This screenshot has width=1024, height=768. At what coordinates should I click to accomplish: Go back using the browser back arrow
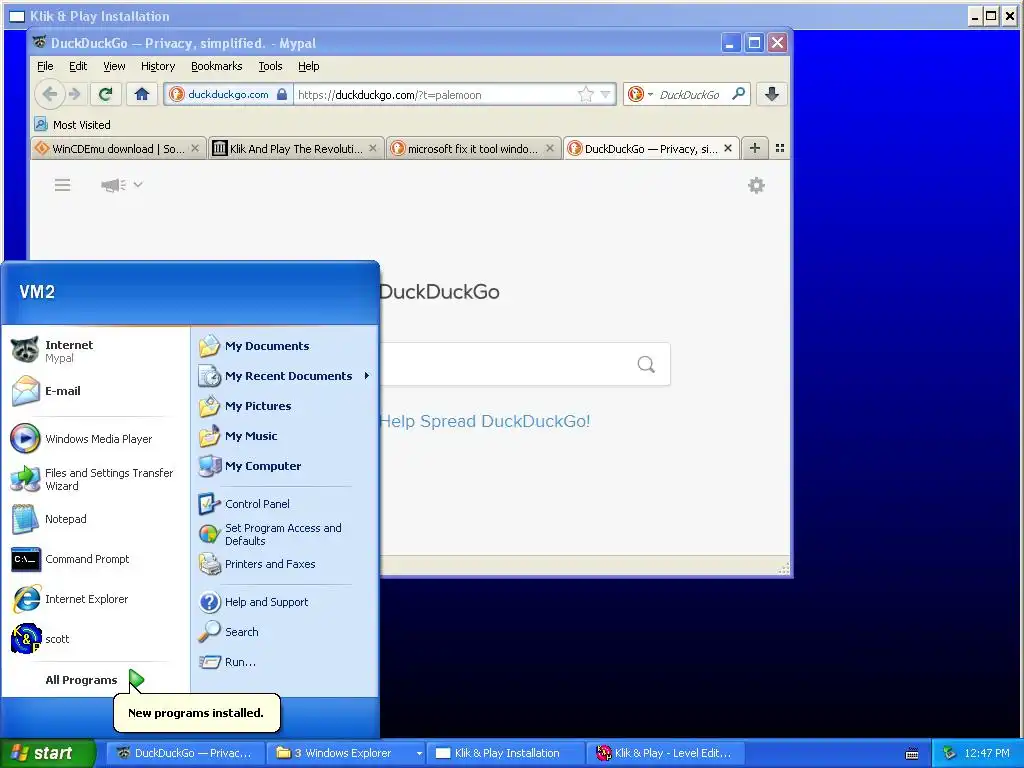pos(50,94)
